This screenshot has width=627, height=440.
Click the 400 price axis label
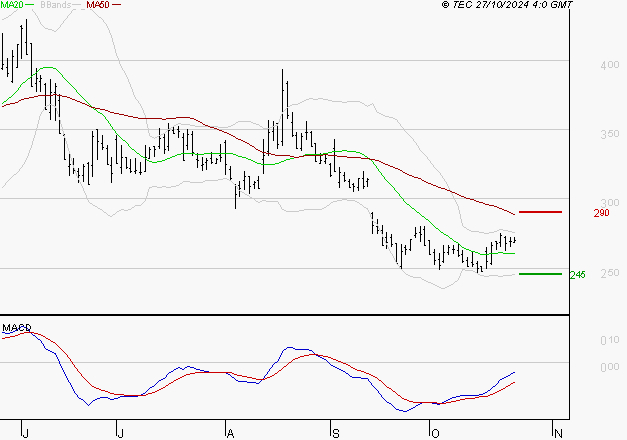610,65
